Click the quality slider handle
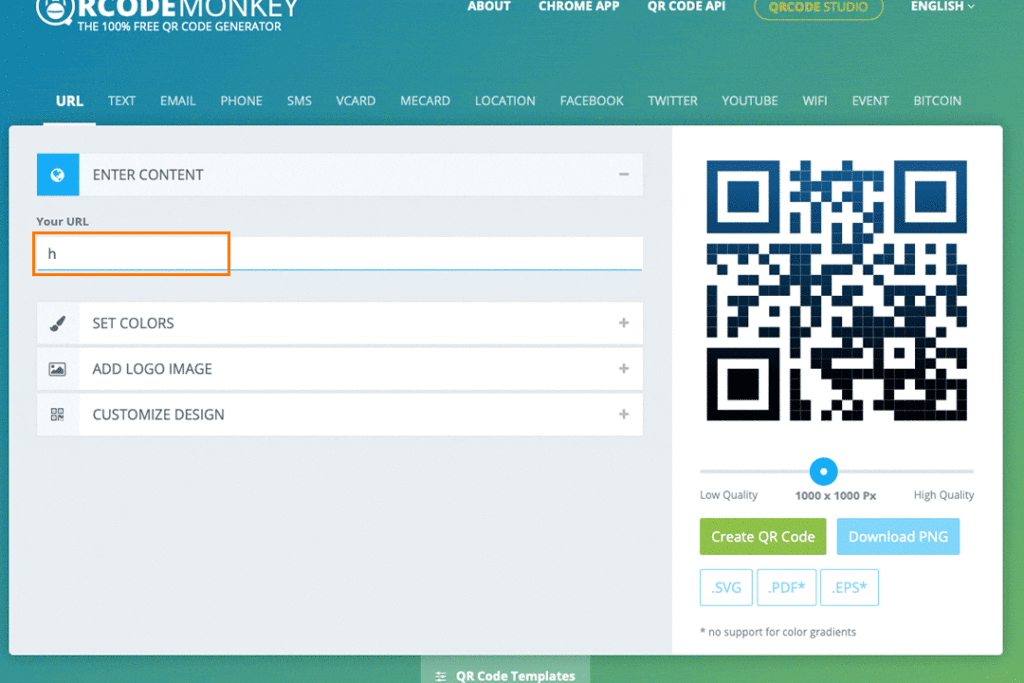 tap(824, 471)
